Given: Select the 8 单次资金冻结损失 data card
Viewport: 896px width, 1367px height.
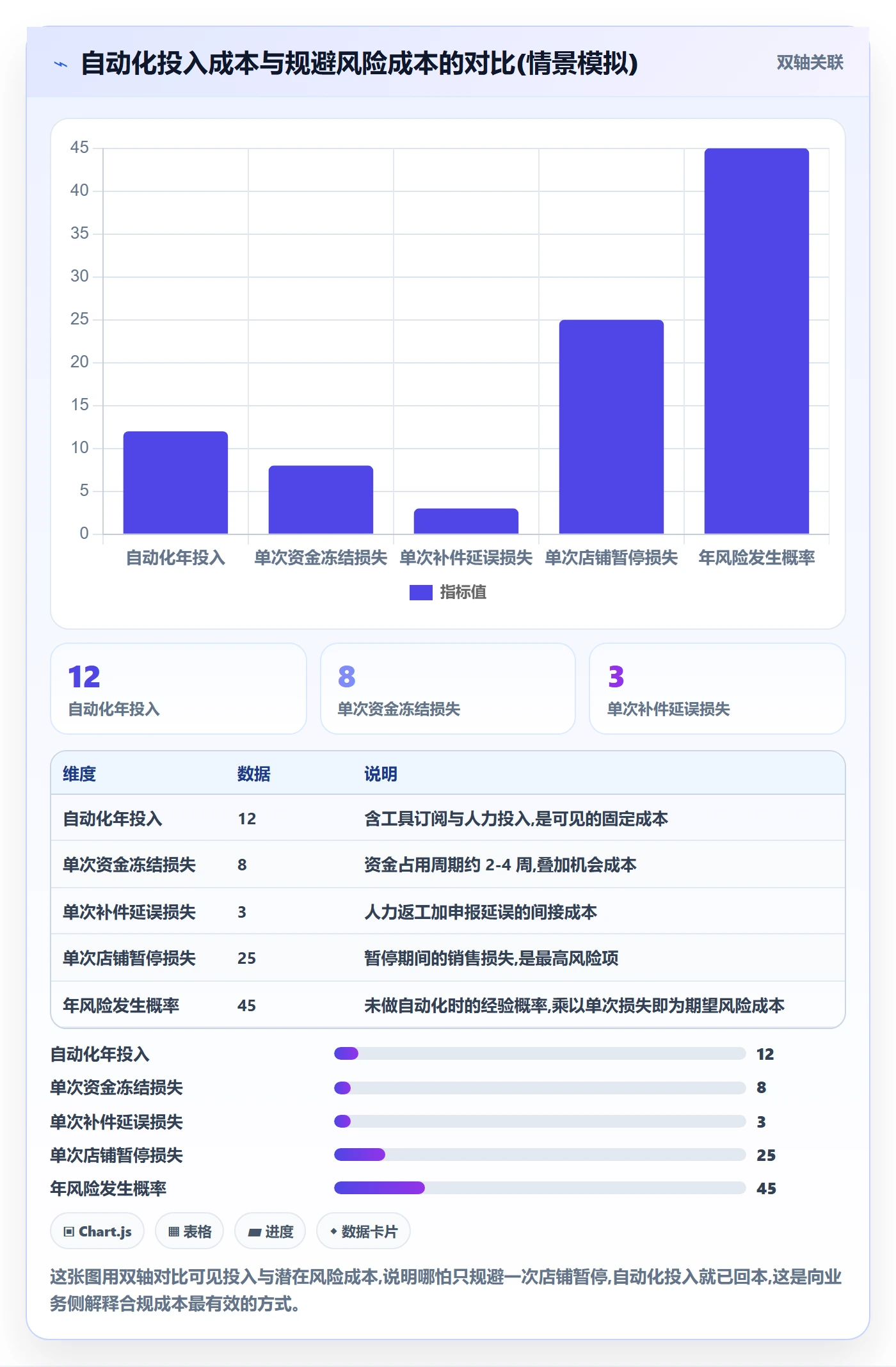Looking at the screenshot, I should (448, 689).
